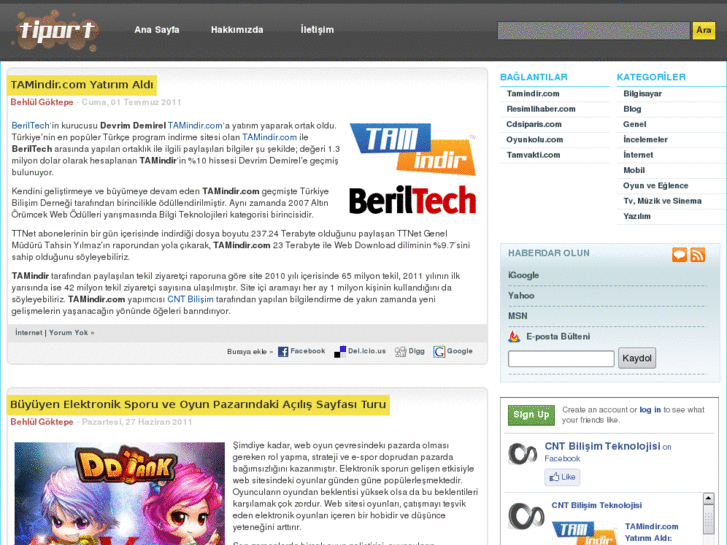Open the Oyun ve Eğlence category
The image size is (727, 545).
pos(655,186)
